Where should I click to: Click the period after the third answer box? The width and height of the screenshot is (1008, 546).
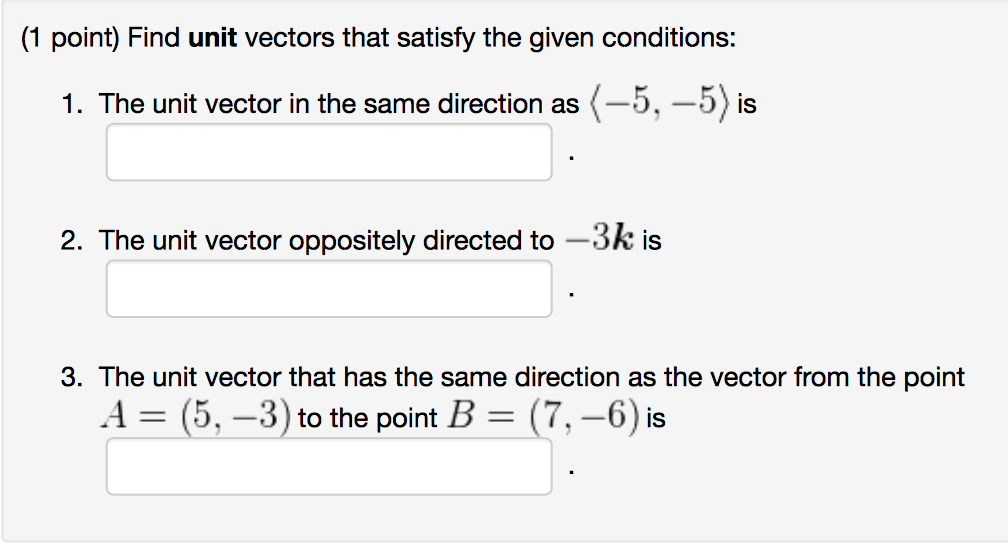point(571,473)
